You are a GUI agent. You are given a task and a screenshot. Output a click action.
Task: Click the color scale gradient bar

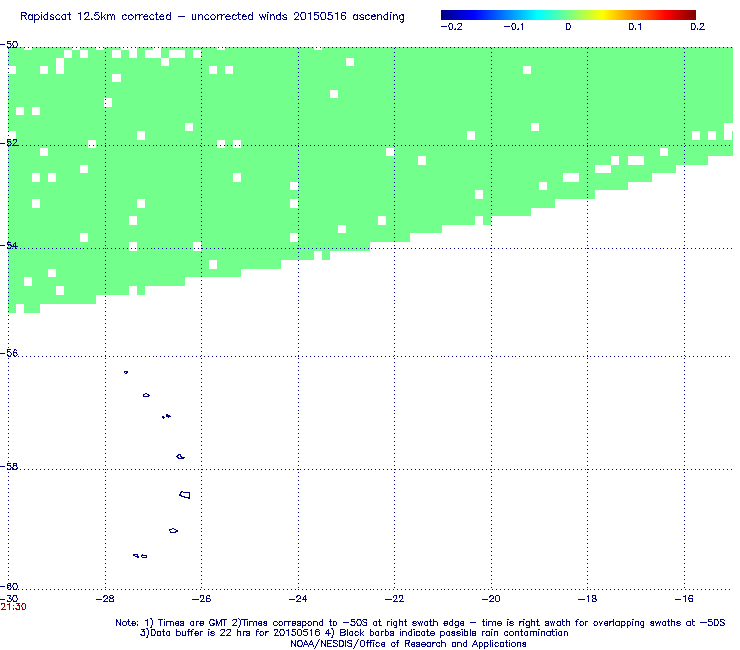pyautogui.click(x=568, y=15)
